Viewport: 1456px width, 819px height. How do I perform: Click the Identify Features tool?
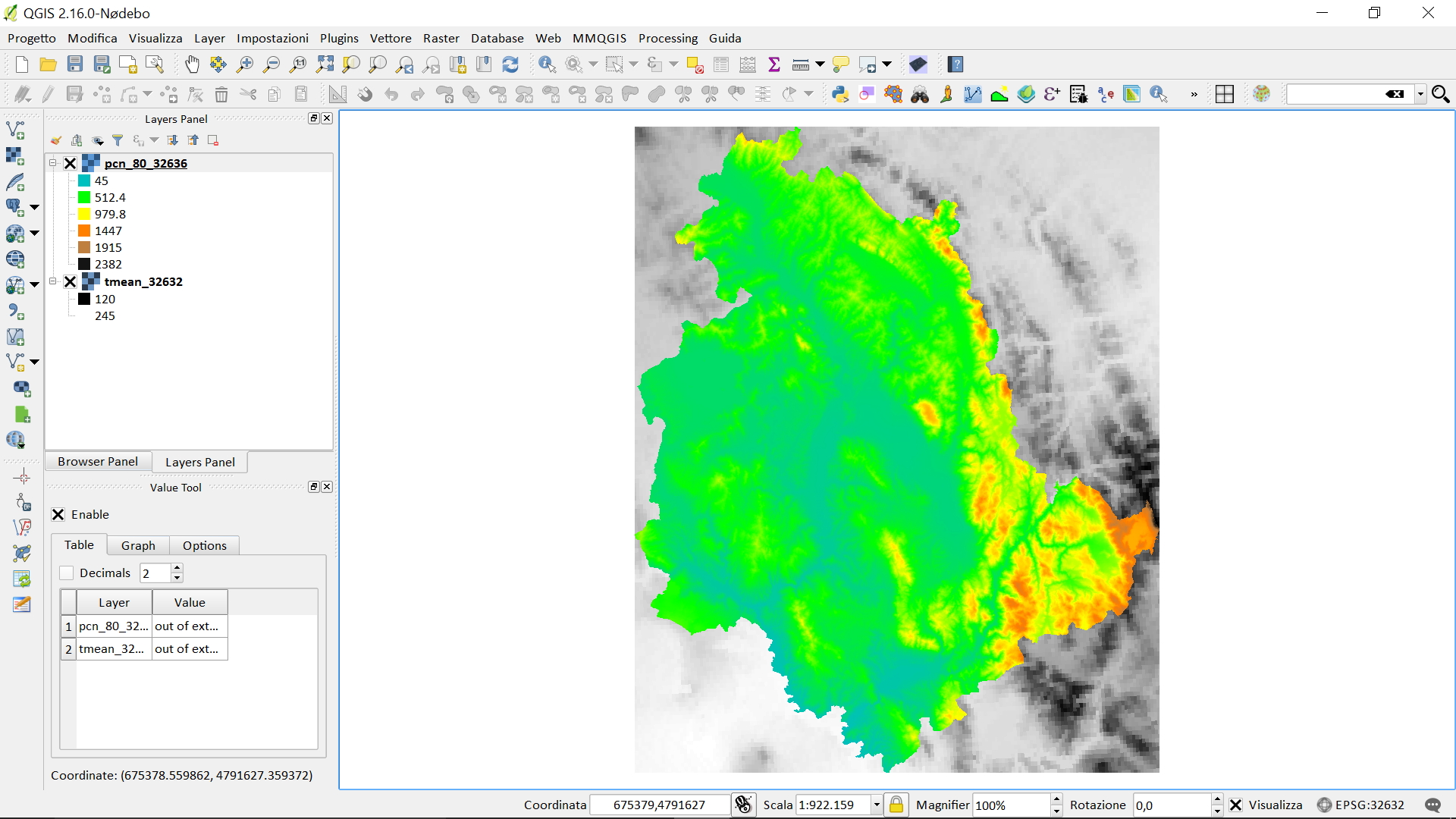547,64
